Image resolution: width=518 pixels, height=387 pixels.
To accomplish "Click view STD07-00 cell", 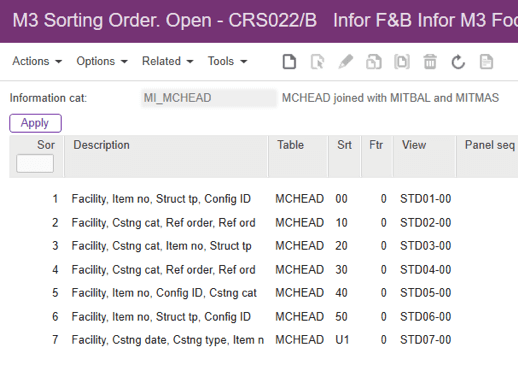I will click(426, 340).
